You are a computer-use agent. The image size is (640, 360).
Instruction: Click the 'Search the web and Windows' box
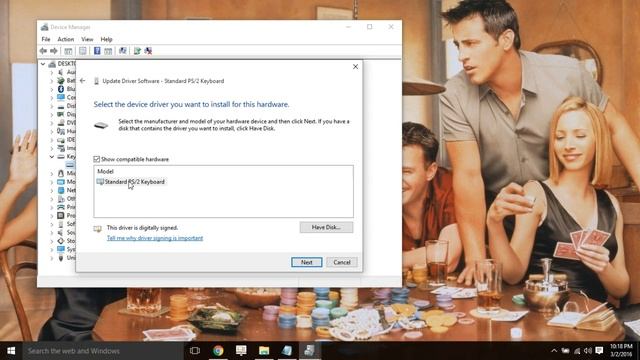102,351
